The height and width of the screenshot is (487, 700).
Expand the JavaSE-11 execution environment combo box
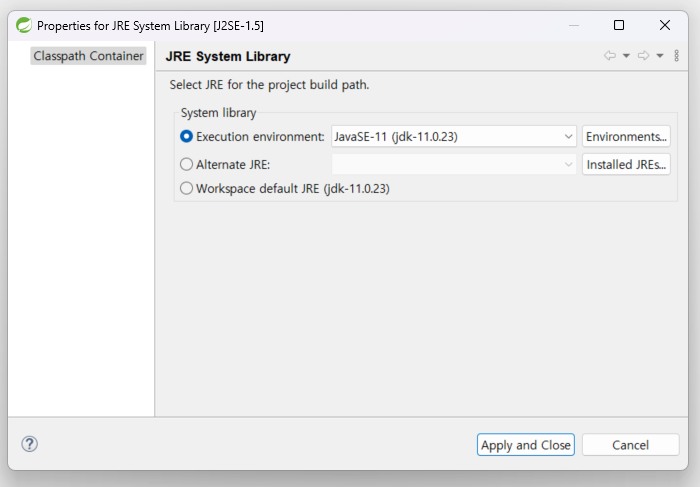coord(454,136)
